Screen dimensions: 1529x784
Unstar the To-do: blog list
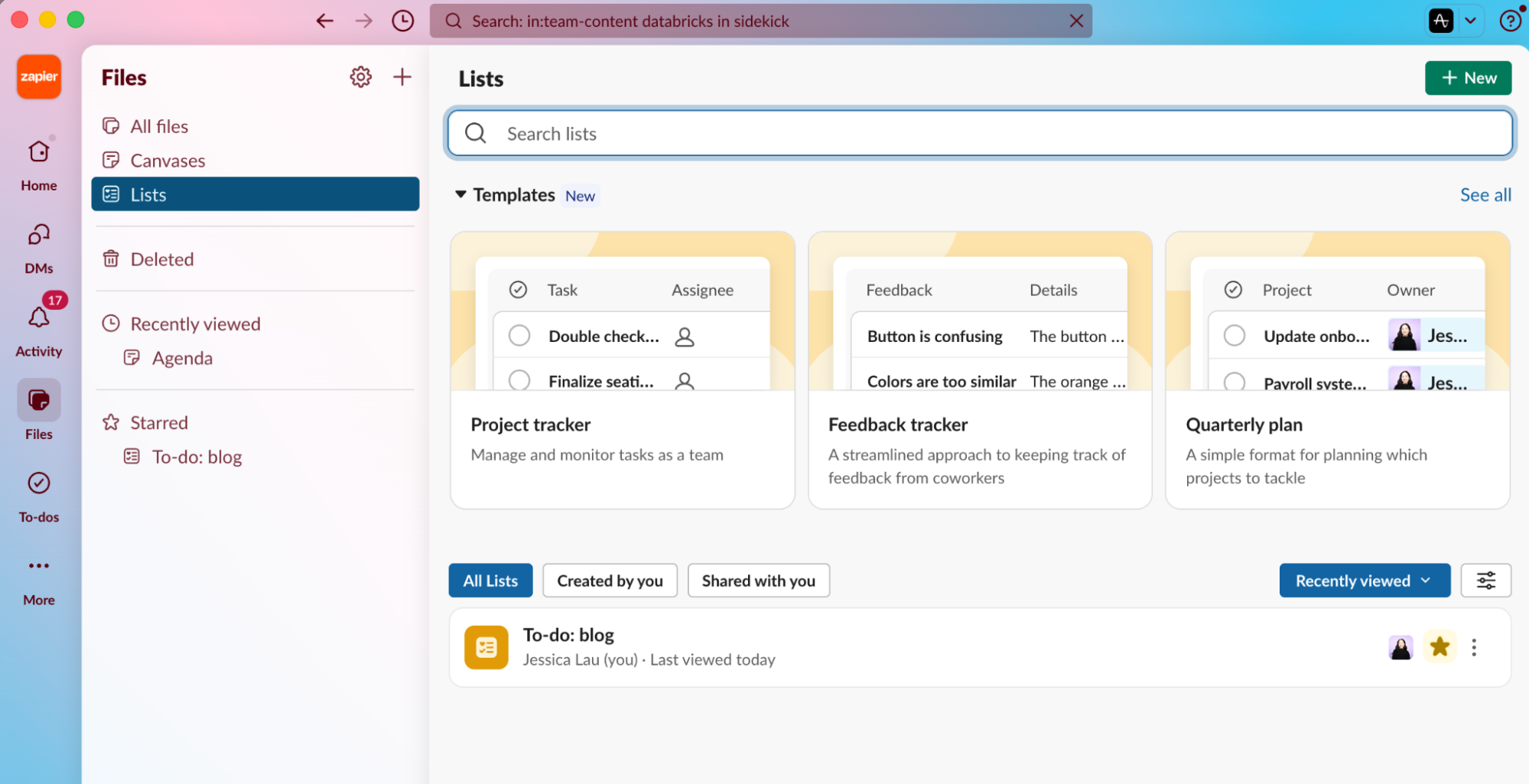click(x=1440, y=647)
